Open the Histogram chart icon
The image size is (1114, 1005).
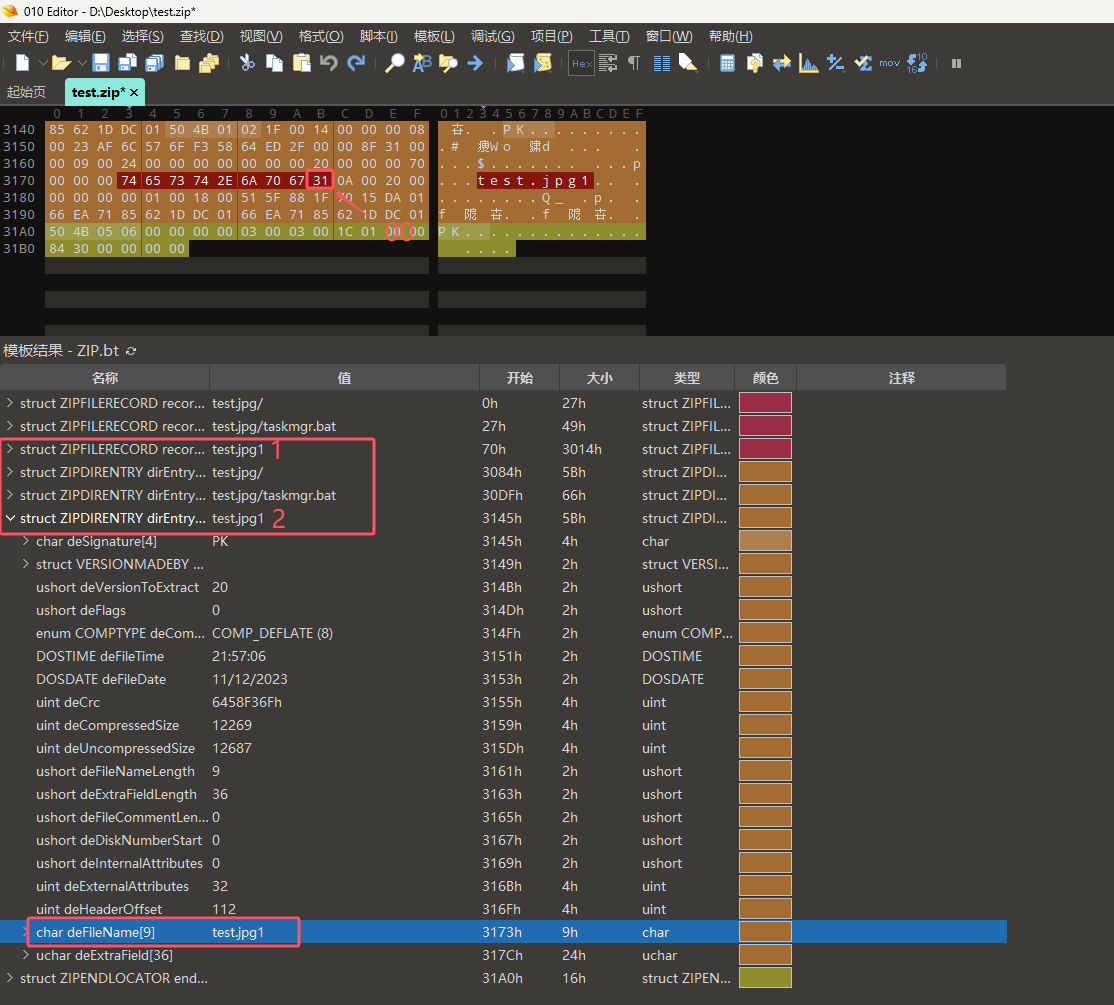tap(809, 63)
